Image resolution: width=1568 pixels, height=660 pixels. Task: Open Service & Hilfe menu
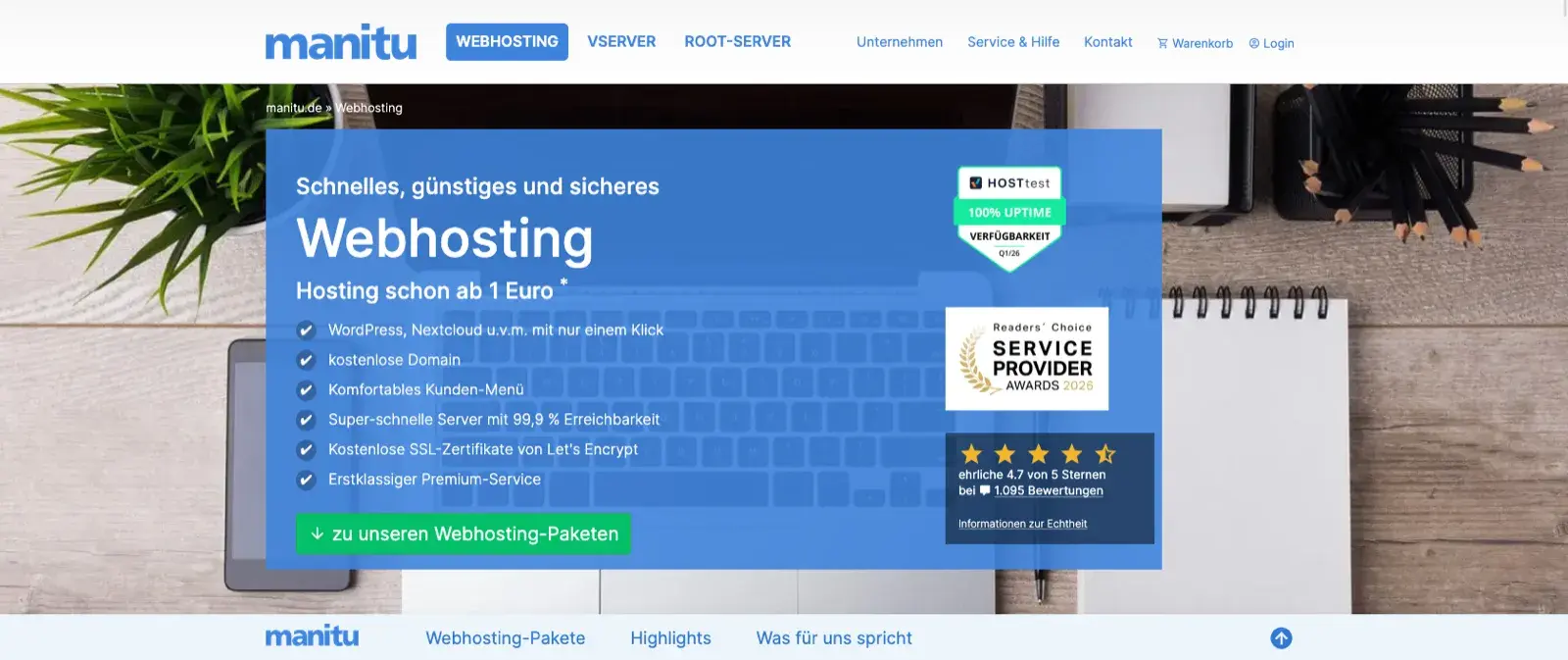click(x=1013, y=42)
